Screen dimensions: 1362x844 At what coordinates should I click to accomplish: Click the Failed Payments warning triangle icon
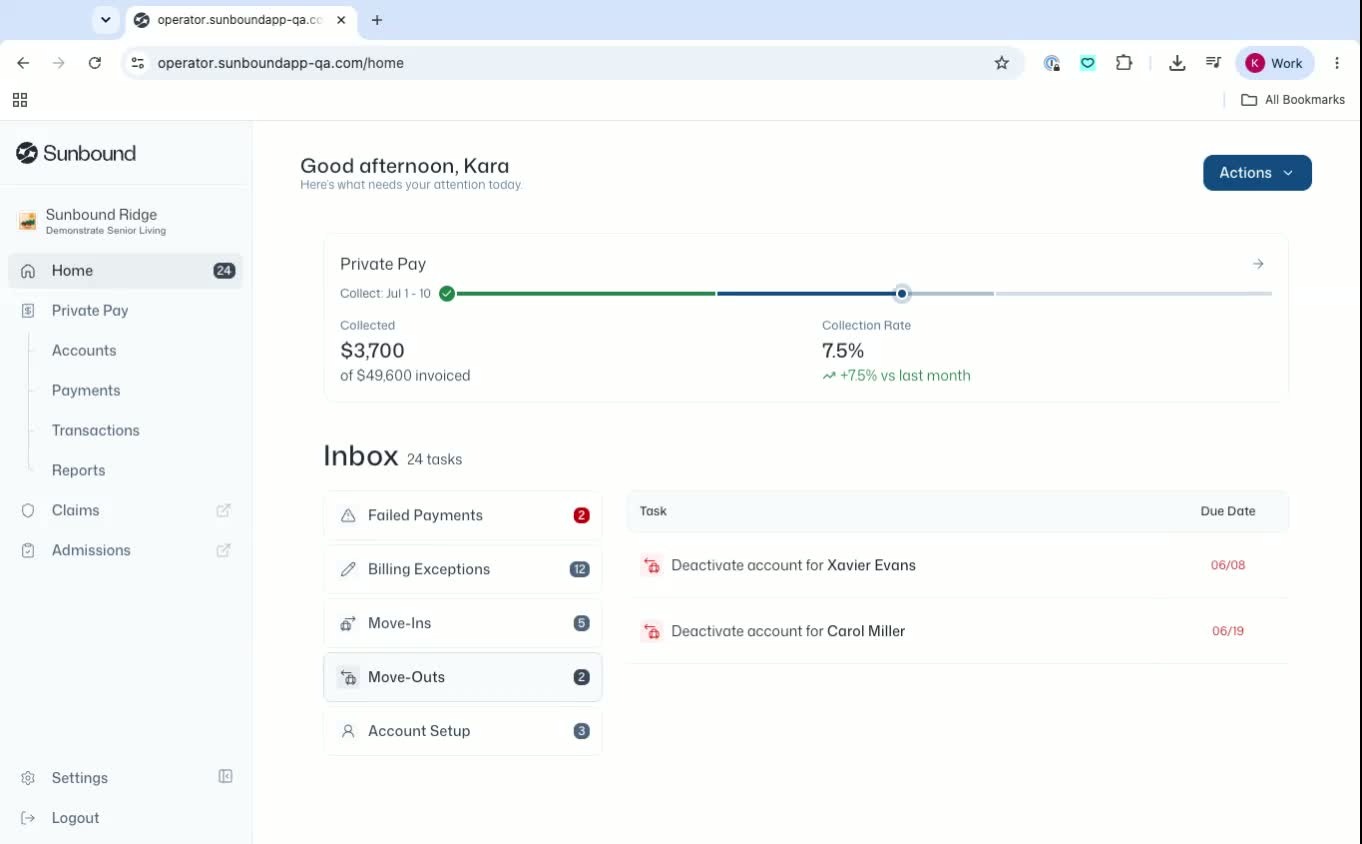(348, 516)
